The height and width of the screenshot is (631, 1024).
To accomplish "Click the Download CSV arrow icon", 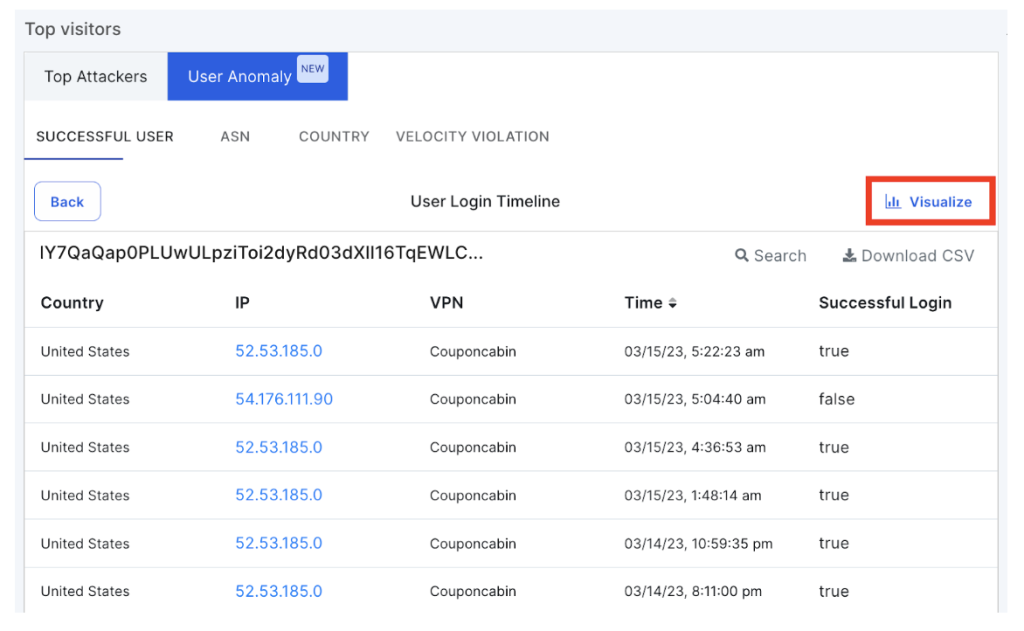I will tap(849, 256).
